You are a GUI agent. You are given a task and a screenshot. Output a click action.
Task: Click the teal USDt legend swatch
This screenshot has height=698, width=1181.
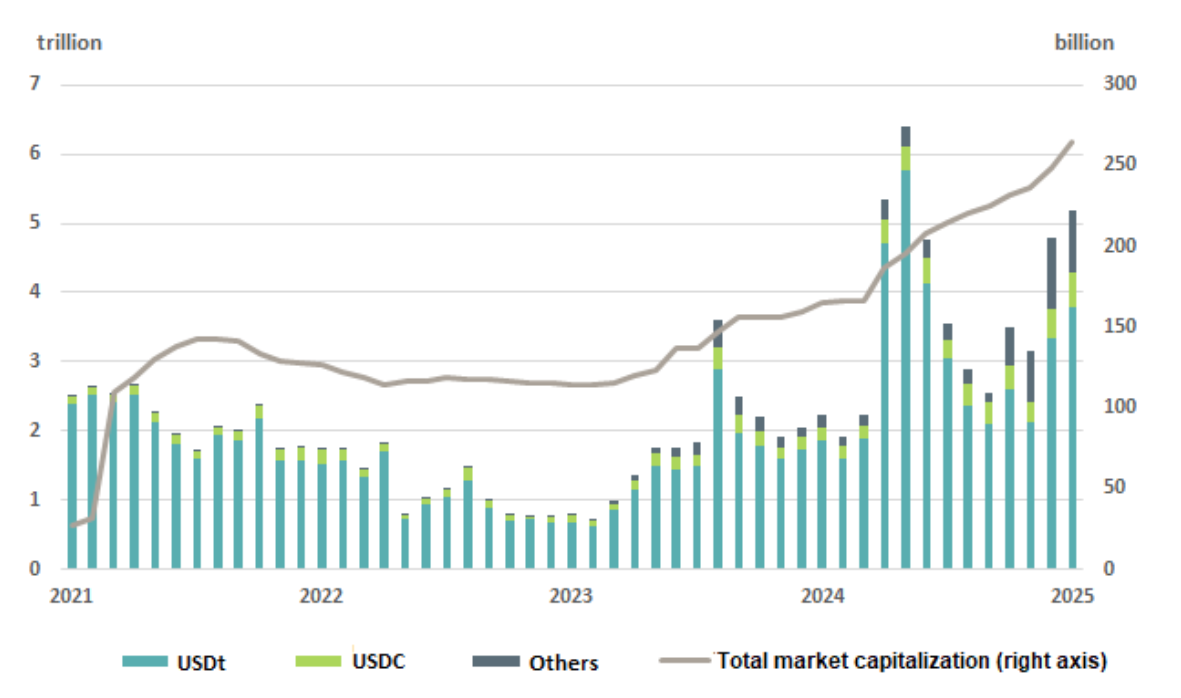click(146, 661)
